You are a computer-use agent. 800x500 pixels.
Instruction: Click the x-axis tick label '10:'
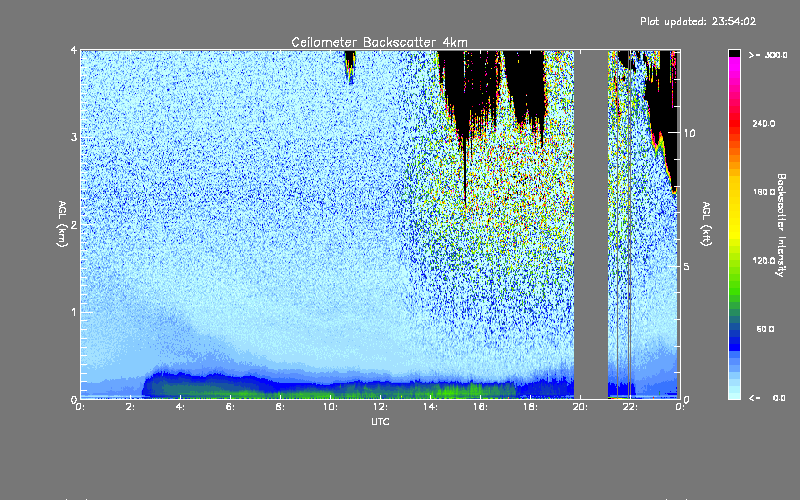pos(331,407)
